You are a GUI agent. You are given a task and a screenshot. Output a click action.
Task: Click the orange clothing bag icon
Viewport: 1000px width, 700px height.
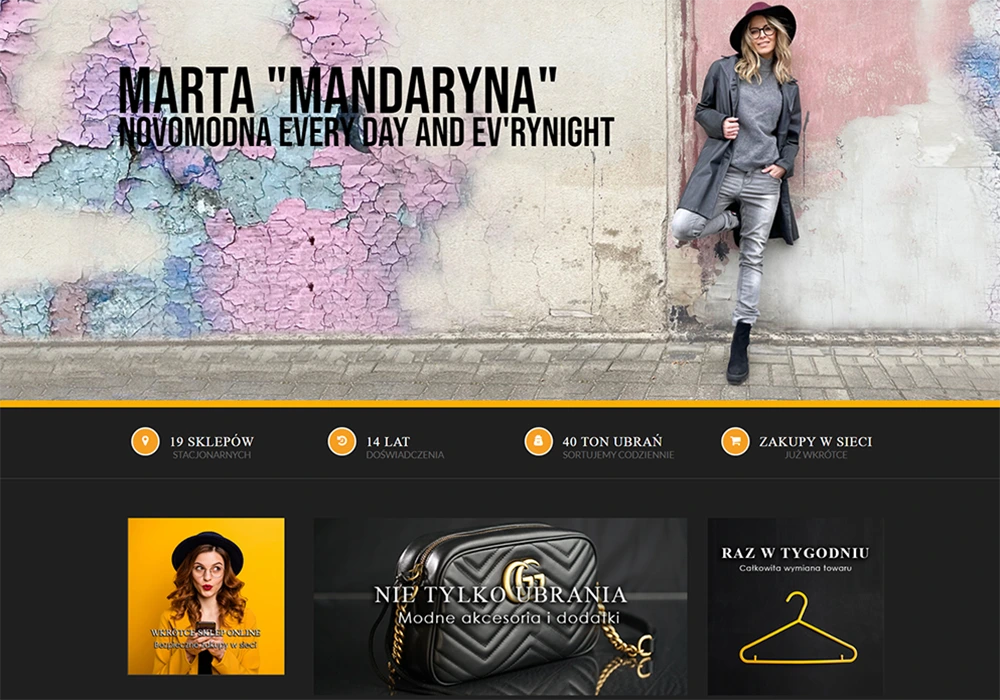(x=538, y=442)
